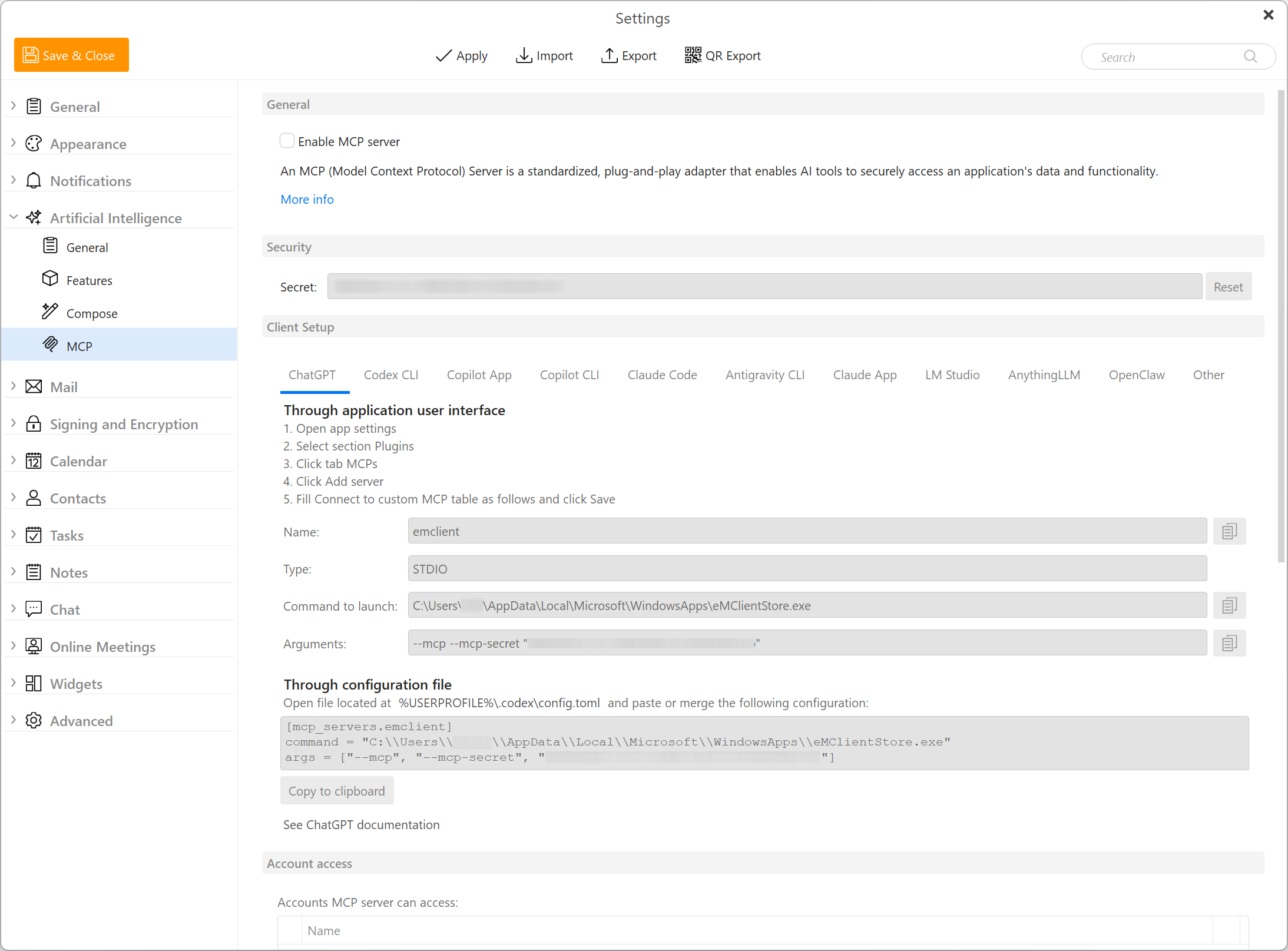Image resolution: width=1288 pixels, height=951 pixels.
Task: Expand the Tasks section chevron
Action: [x=14, y=535]
